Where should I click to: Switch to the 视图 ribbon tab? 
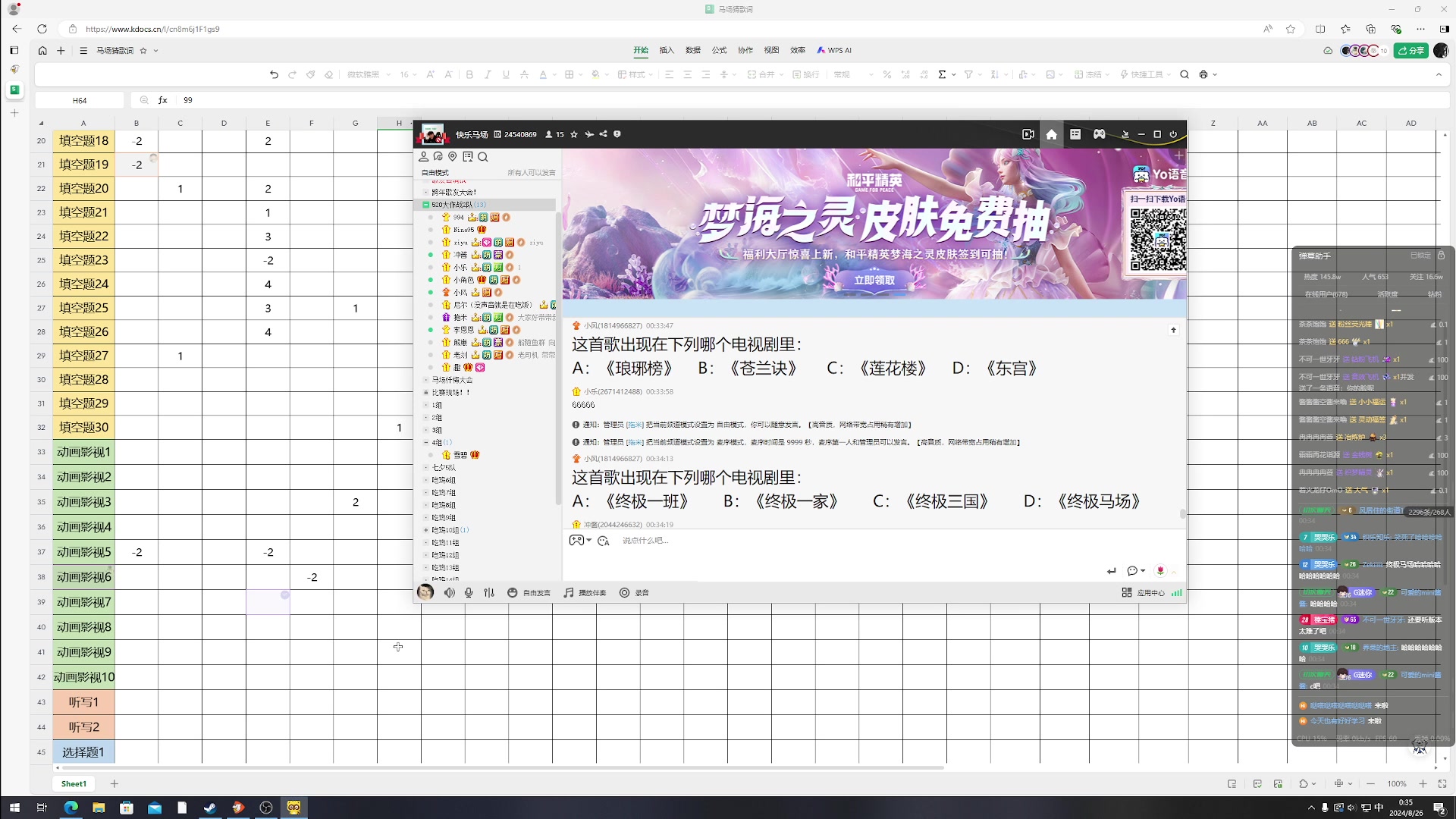point(771,50)
